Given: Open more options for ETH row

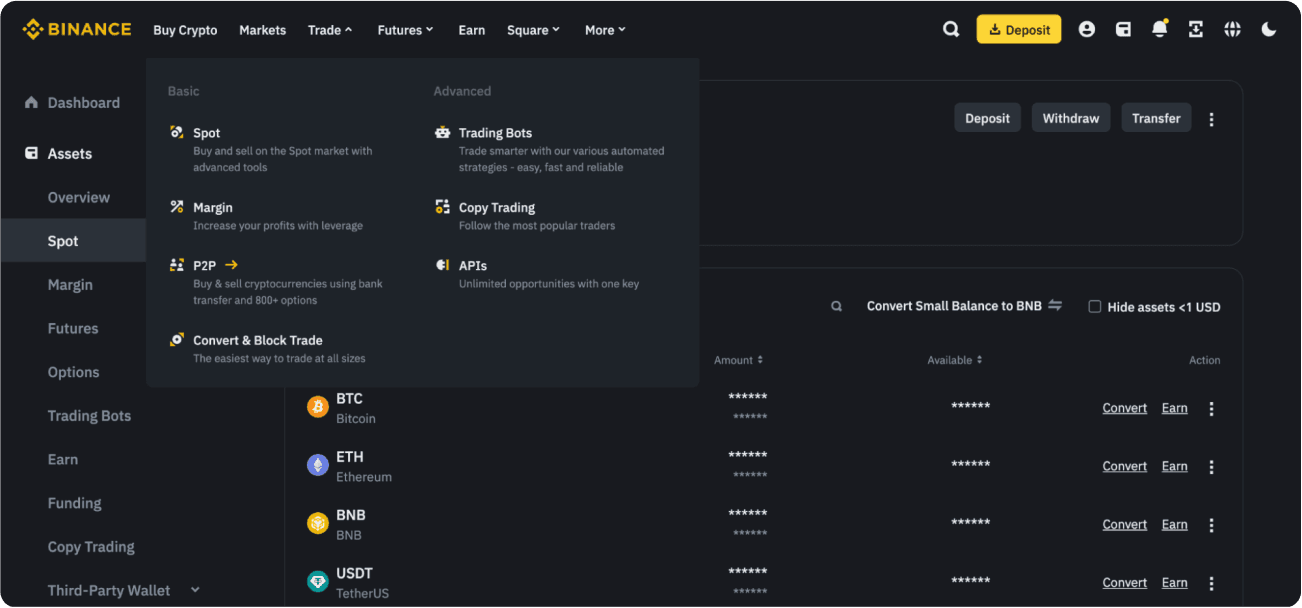Looking at the screenshot, I should click(x=1212, y=466).
